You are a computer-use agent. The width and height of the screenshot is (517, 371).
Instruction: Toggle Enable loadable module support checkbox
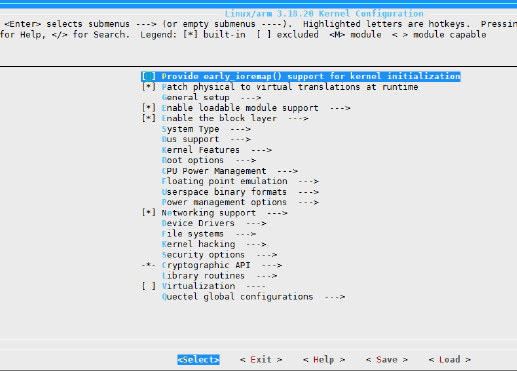coord(148,108)
